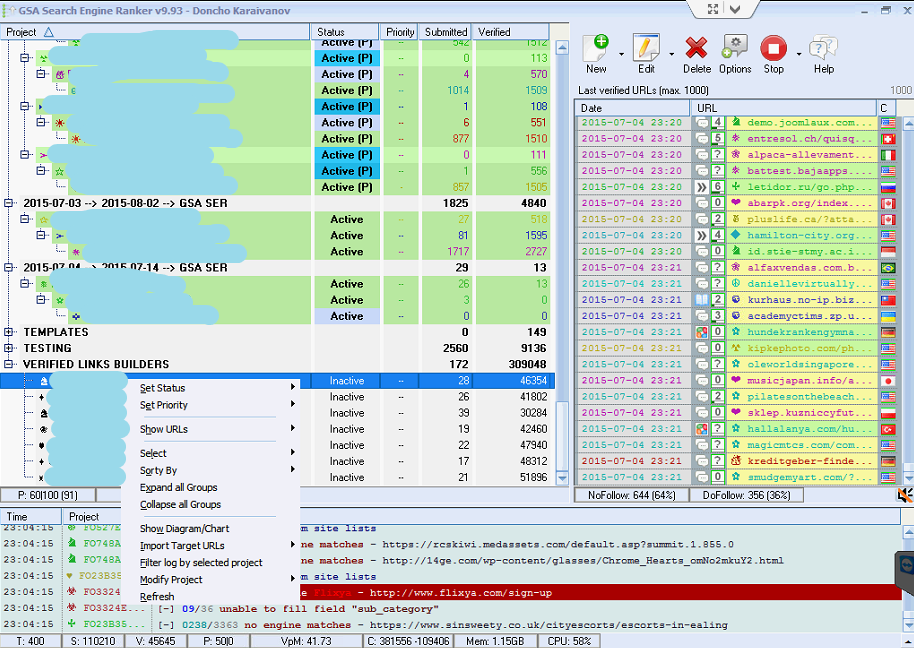Click the red Stop icon
914x648 pixels.
[x=773, y=49]
